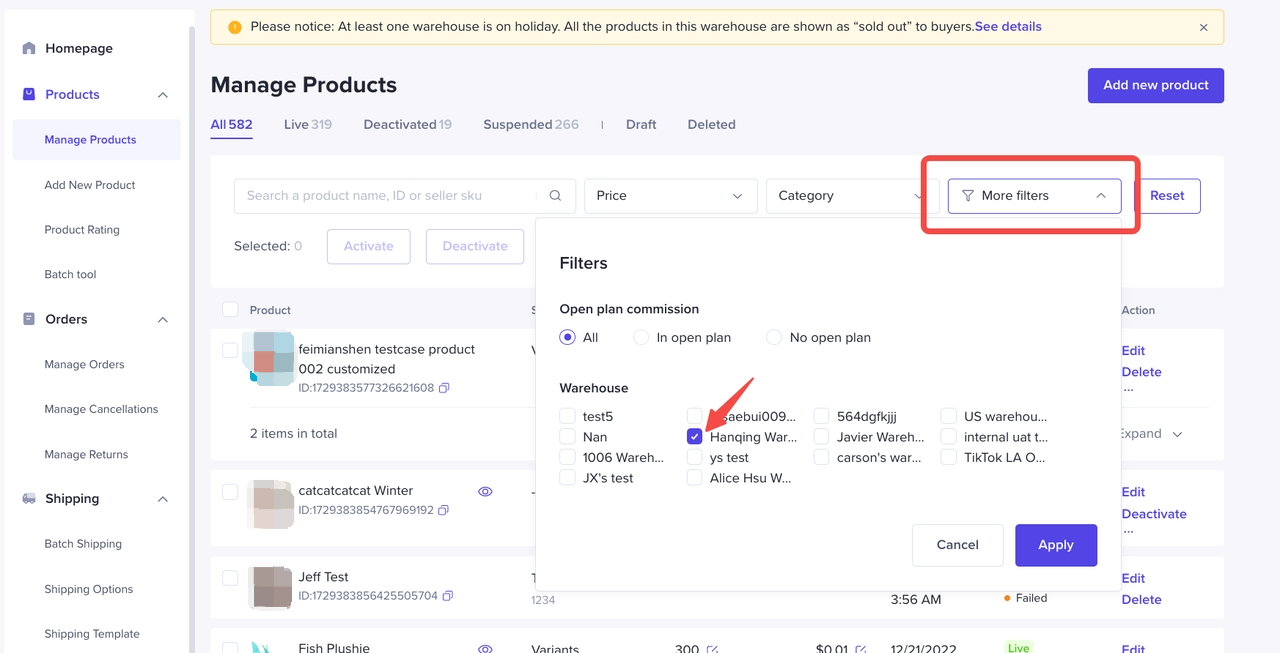1280x653 pixels.
Task: Click the See details link in the notice
Action: [1008, 26]
